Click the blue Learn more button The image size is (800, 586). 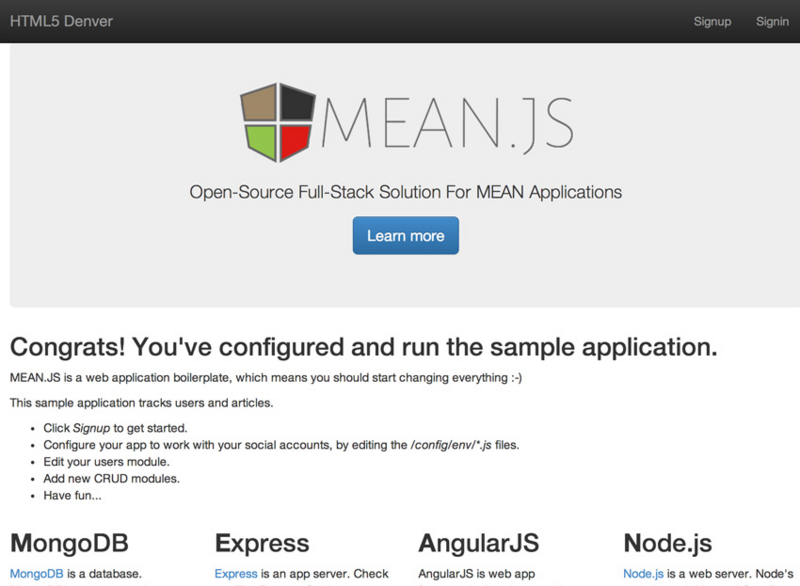[x=406, y=236]
